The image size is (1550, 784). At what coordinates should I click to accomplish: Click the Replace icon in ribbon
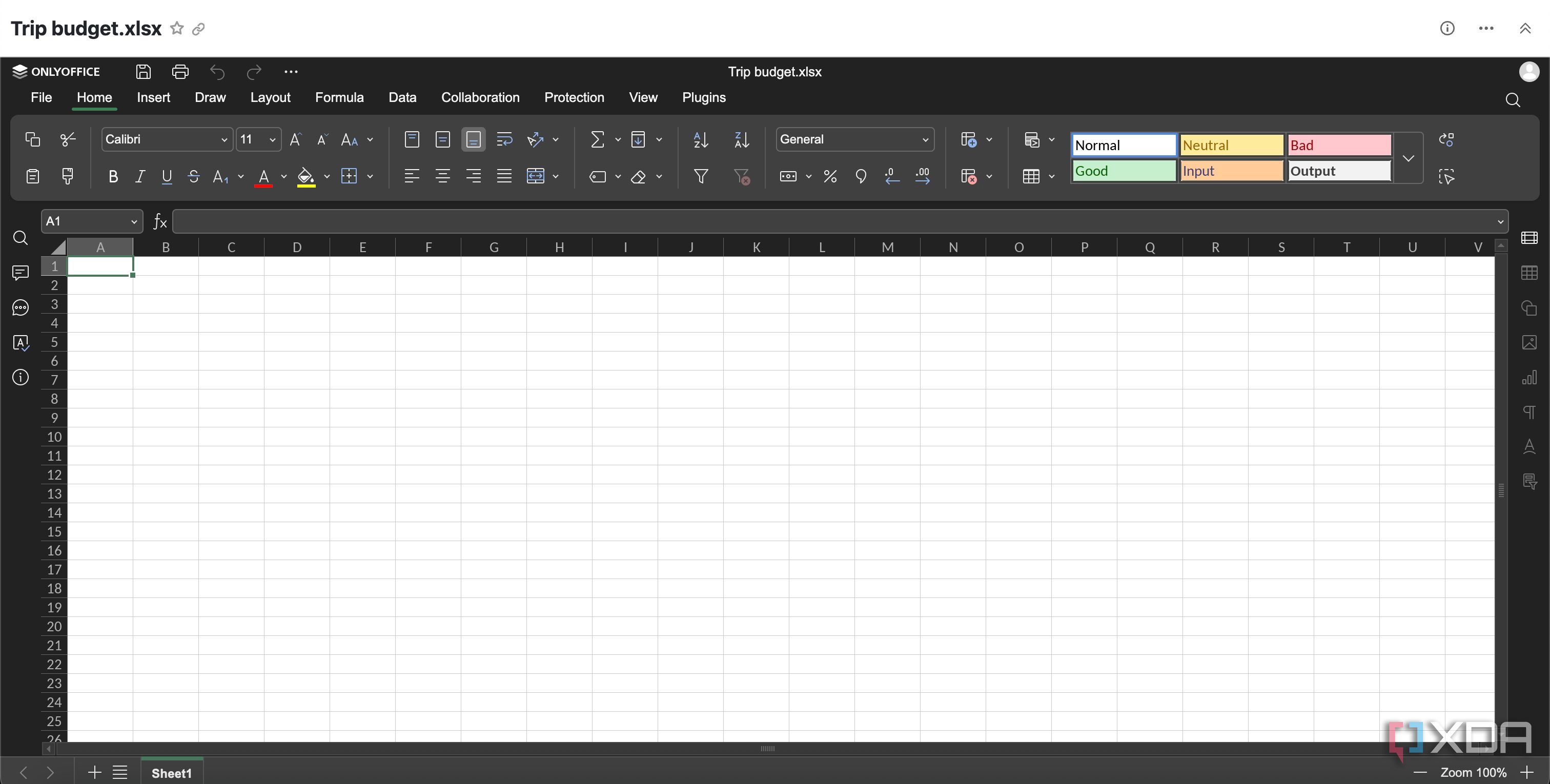click(x=1446, y=139)
